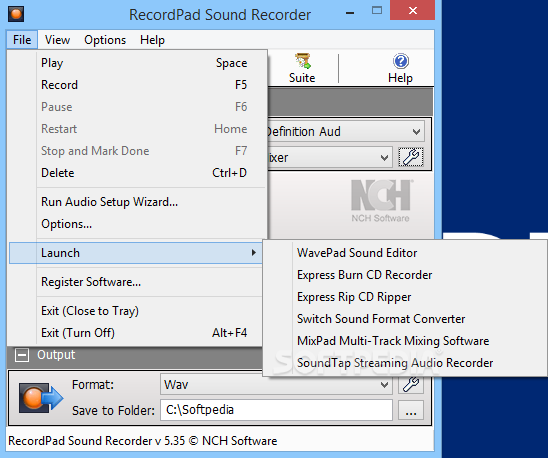Open the sound device dropdown

pos(416,132)
